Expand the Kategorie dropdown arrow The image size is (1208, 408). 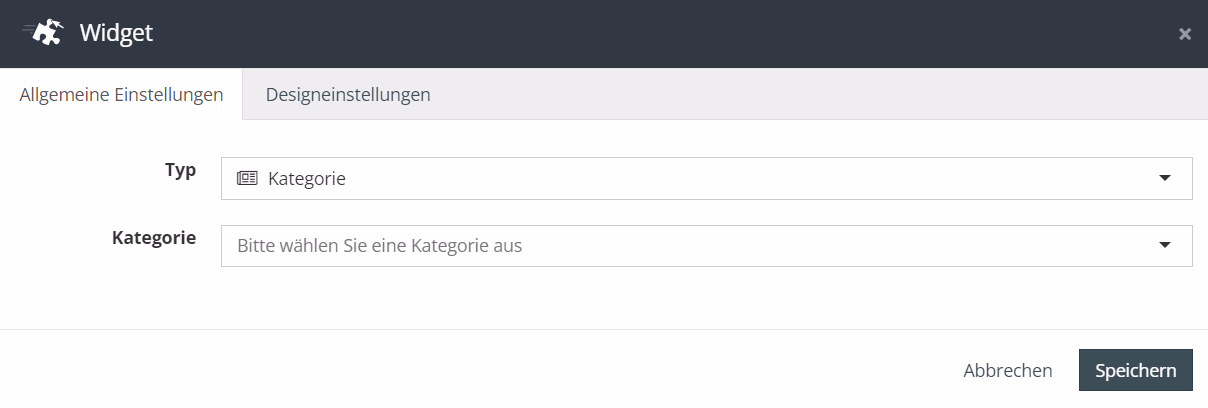click(1164, 245)
